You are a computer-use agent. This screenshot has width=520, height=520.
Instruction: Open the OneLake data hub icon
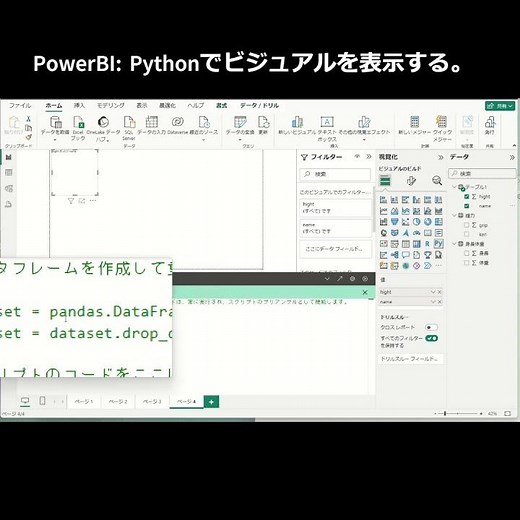click(x=103, y=122)
